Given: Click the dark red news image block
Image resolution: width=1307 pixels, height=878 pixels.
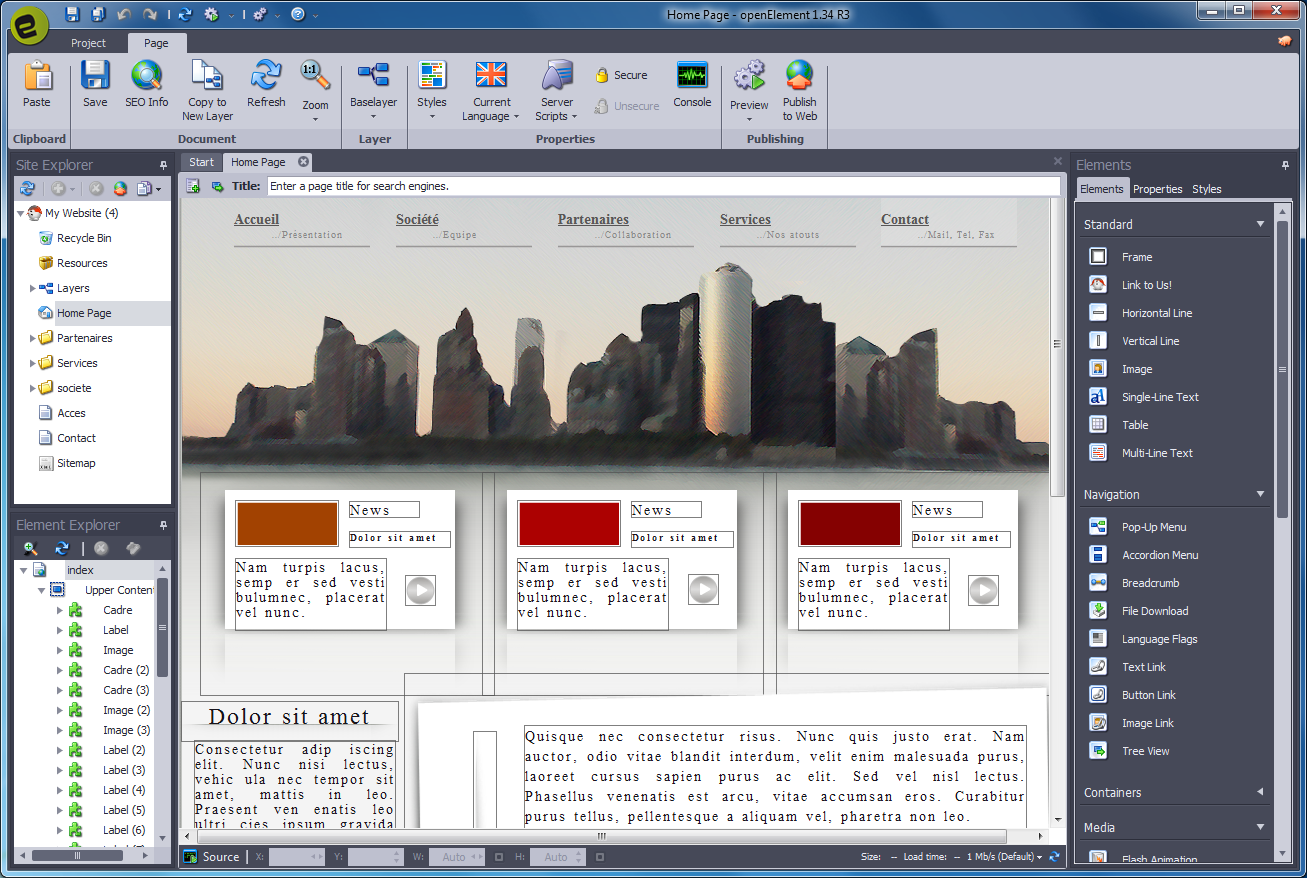Looking at the screenshot, I should point(851,524).
